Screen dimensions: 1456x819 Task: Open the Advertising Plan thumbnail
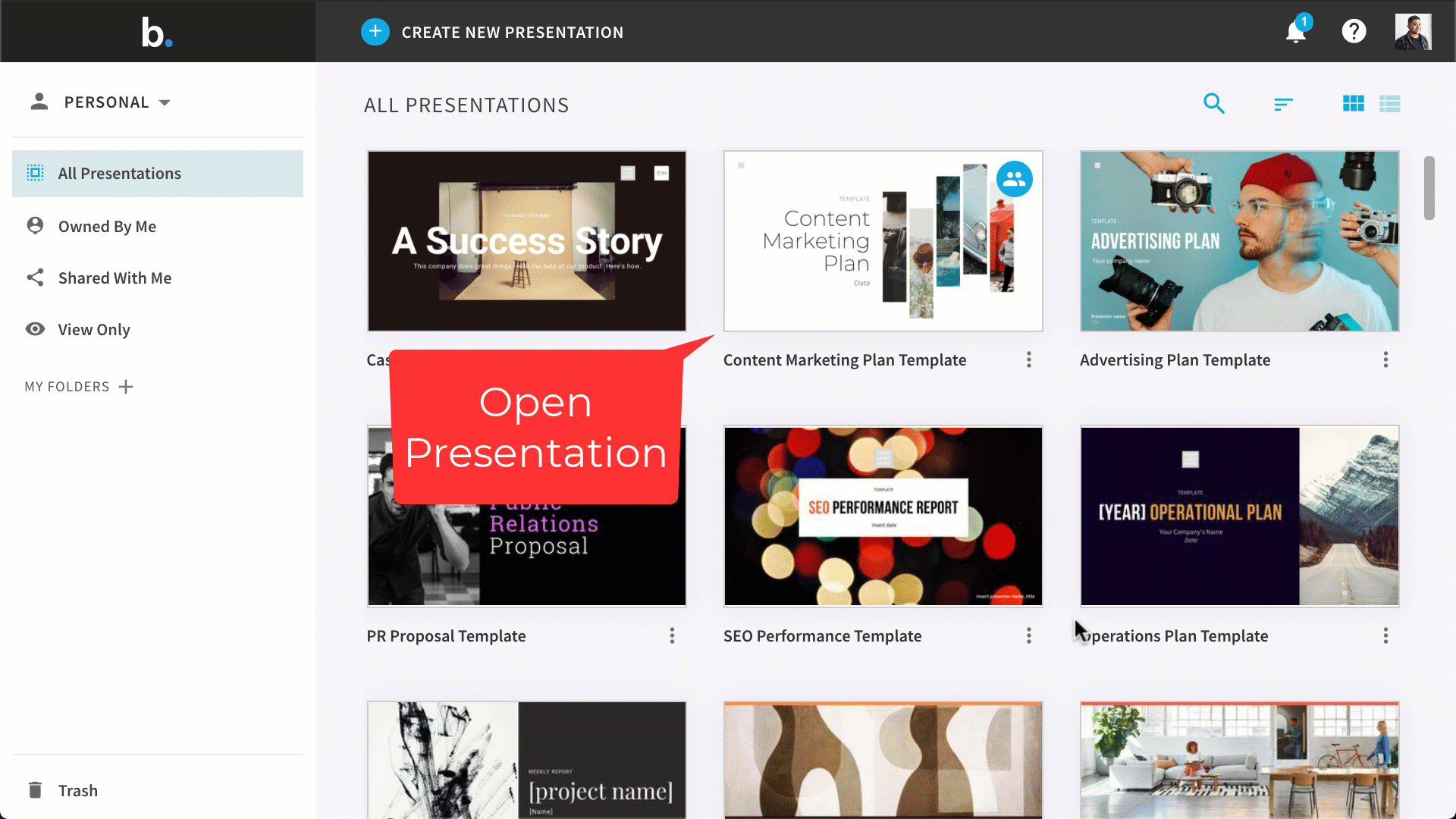(x=1240, y=241)
